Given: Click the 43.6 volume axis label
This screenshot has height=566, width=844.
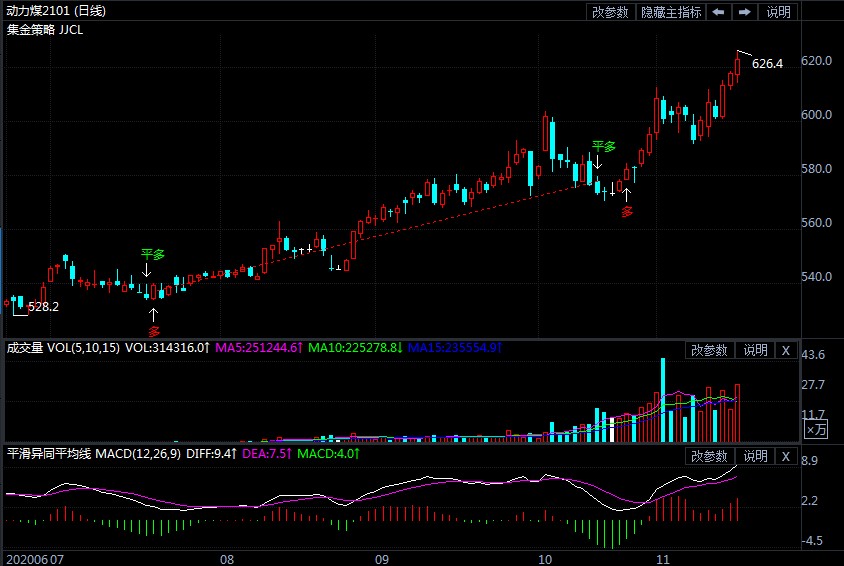Looking at the screenshot, I should (x=813, y=355).
